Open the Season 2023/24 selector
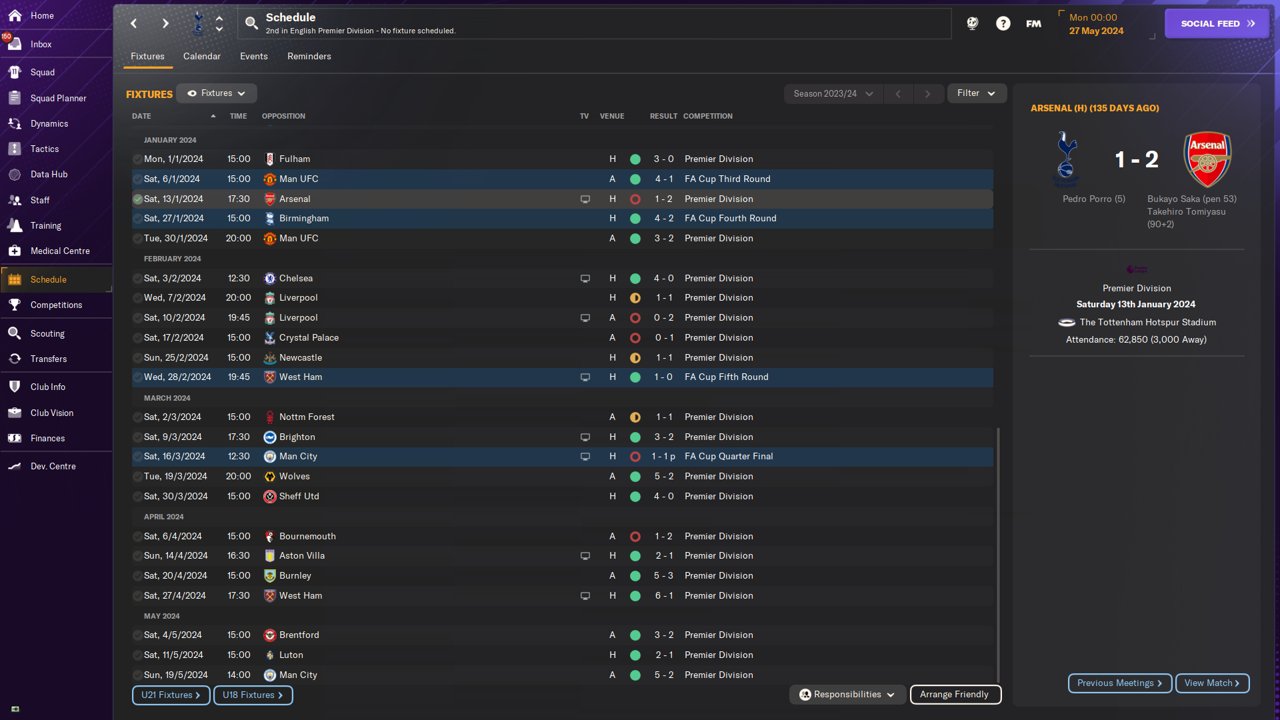 click(833, 94)
